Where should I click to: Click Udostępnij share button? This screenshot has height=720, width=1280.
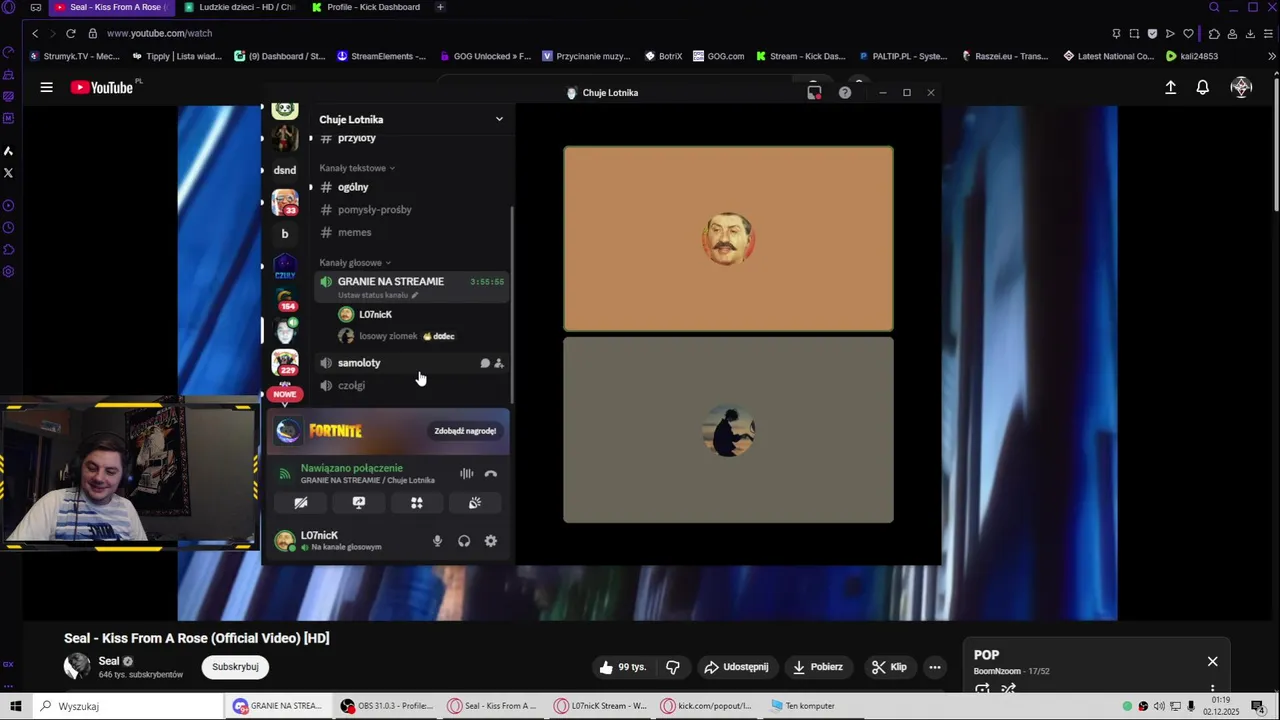point(736,667)
